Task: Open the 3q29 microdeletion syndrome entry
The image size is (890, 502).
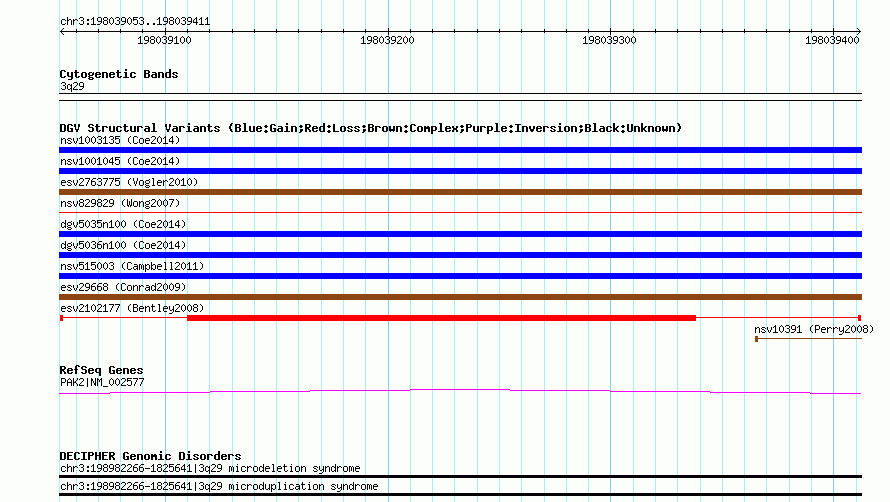Action: tap(210, 468)
